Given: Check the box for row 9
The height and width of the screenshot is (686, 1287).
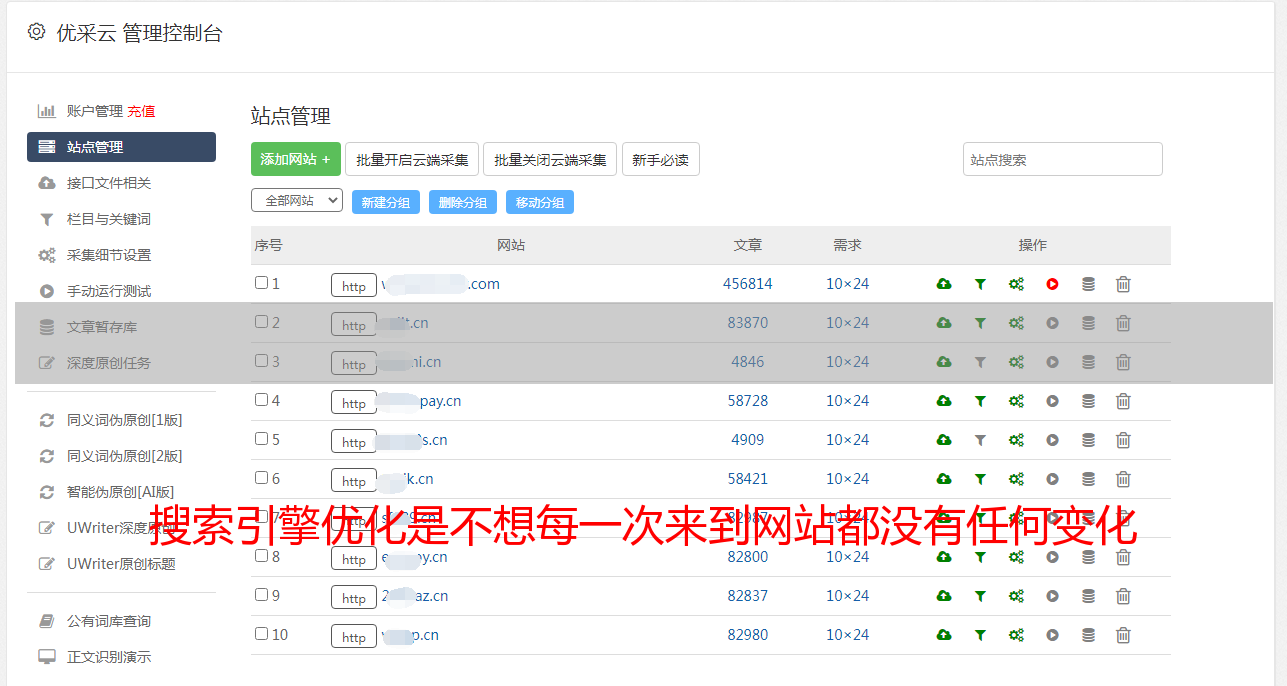Looking at the screenshot, I should point(261,595).
